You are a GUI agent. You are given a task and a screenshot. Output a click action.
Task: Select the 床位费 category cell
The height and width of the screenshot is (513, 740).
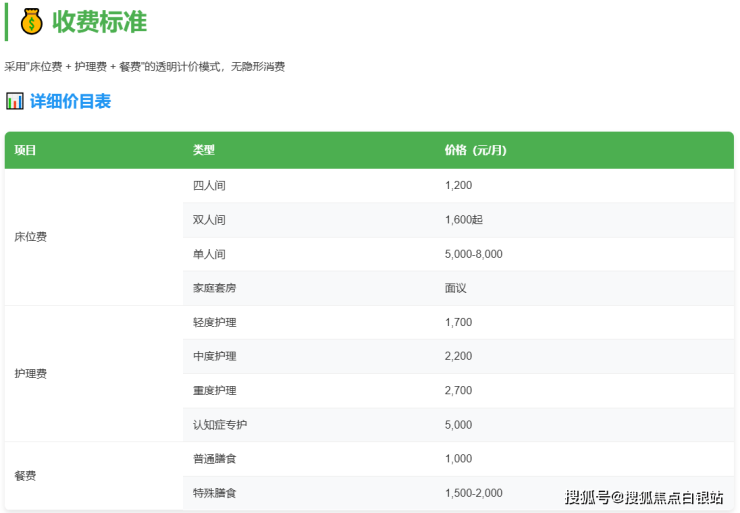tap(30, 237)
